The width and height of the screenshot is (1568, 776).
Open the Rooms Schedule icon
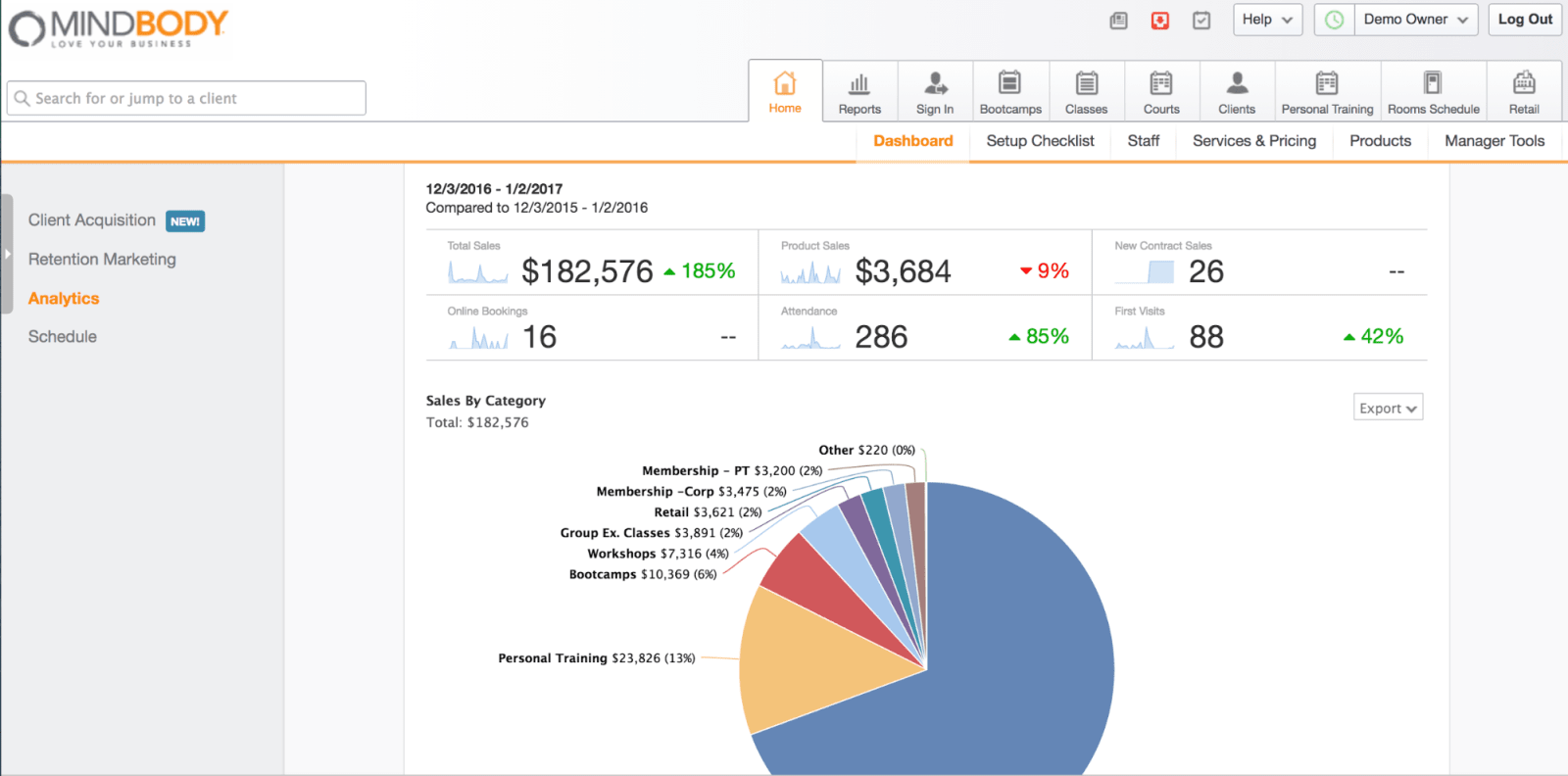[x=1433, y=82]
